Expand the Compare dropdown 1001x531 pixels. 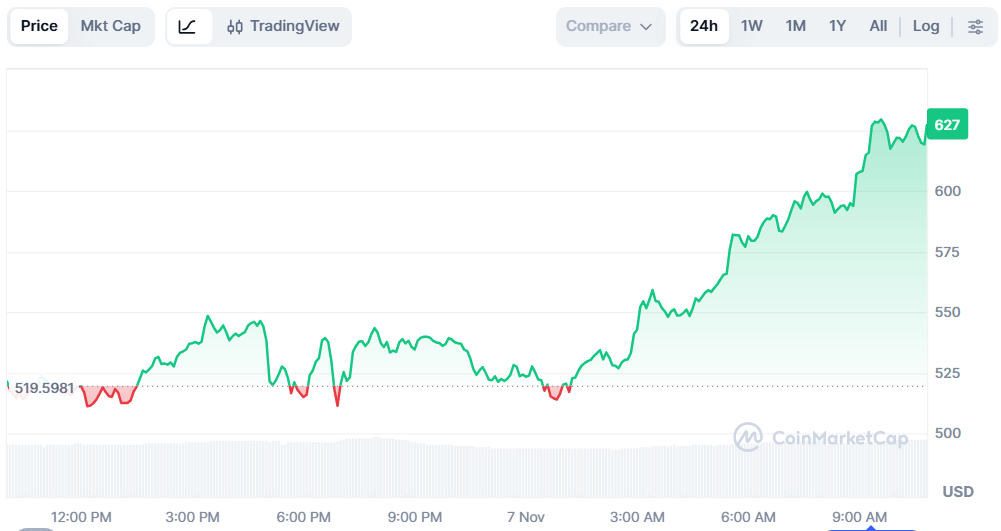coord(610,26)
